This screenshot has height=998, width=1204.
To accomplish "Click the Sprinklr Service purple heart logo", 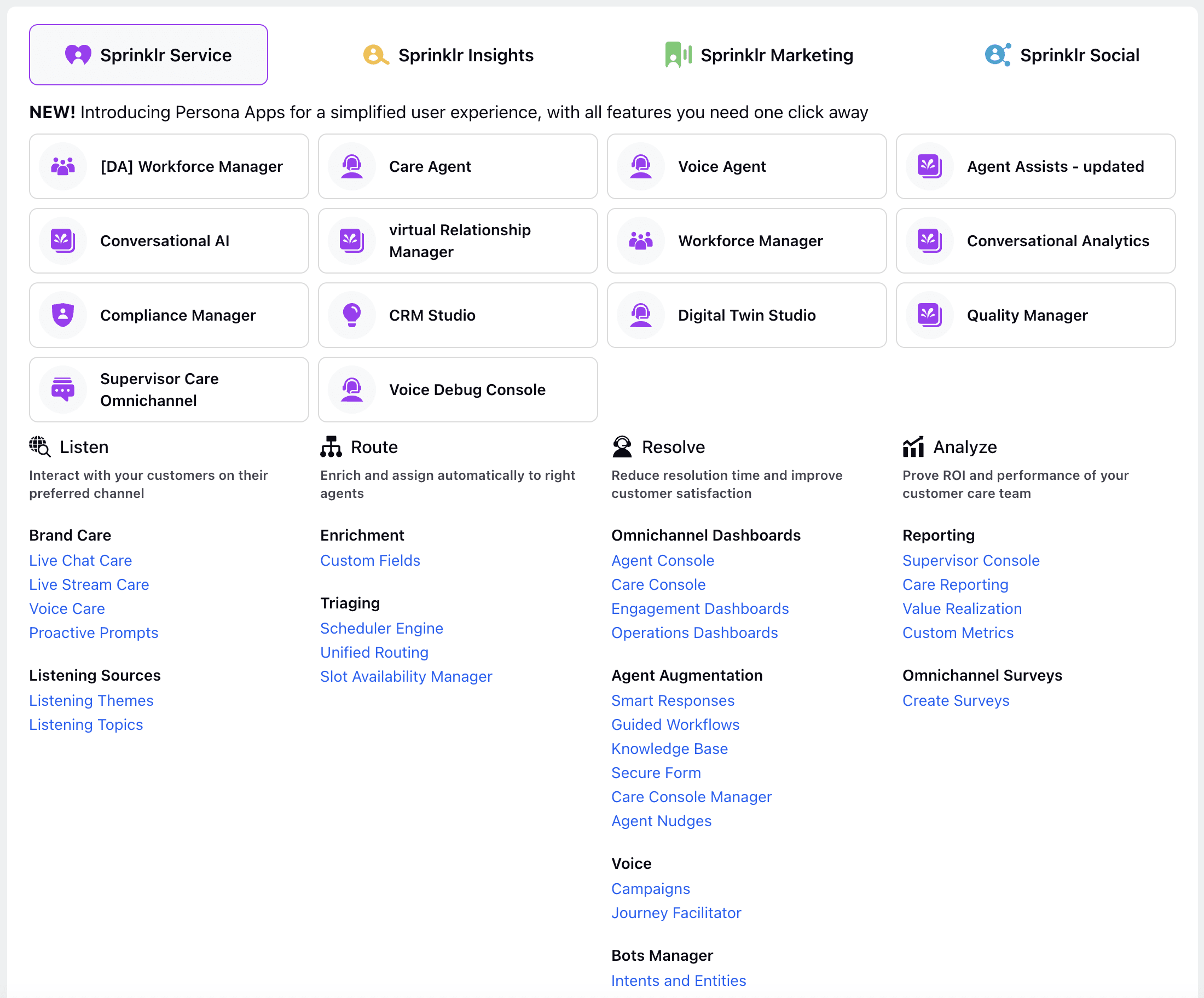I will pos(79,55).
